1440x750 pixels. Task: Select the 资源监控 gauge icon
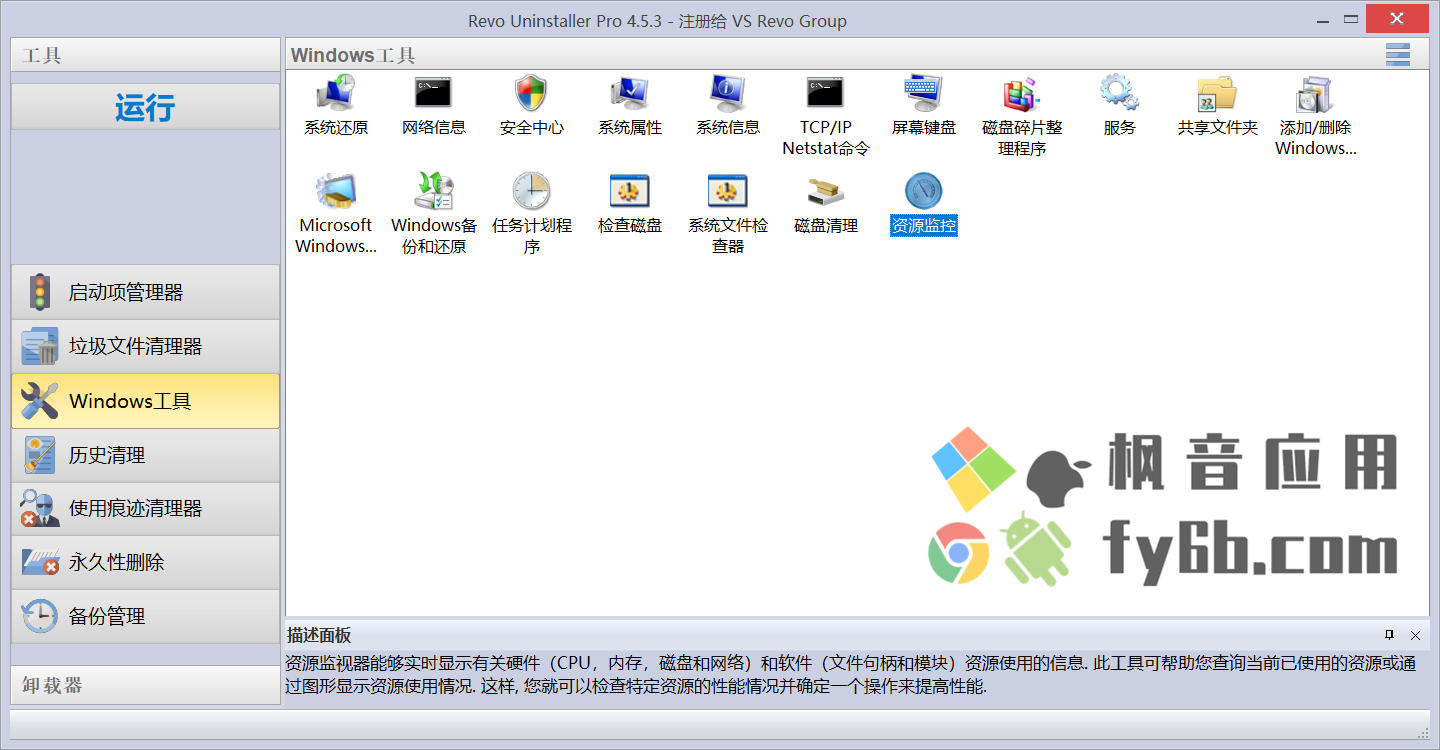[x=924, y=192]
